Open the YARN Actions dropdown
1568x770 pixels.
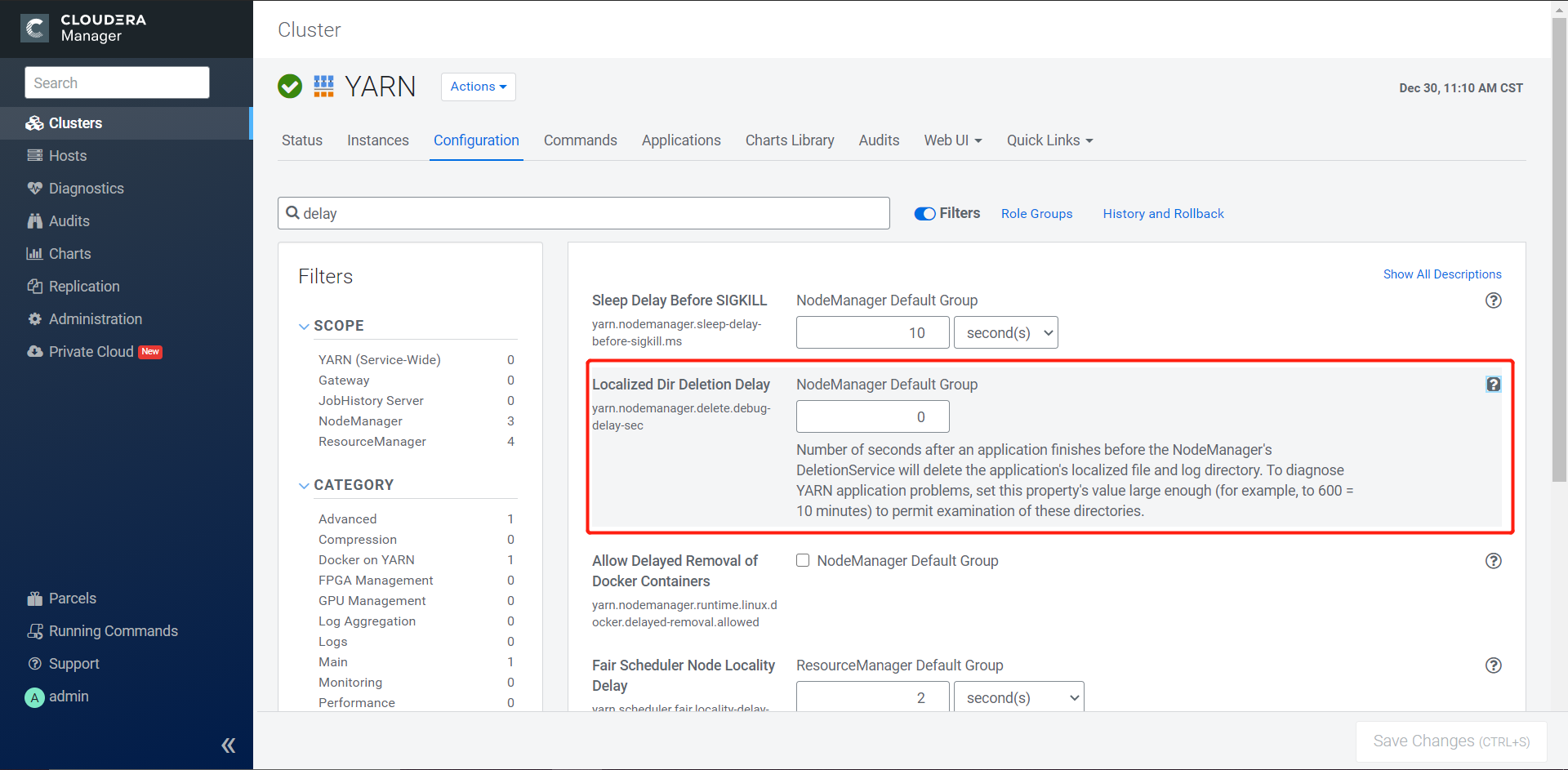coord(478,87)
